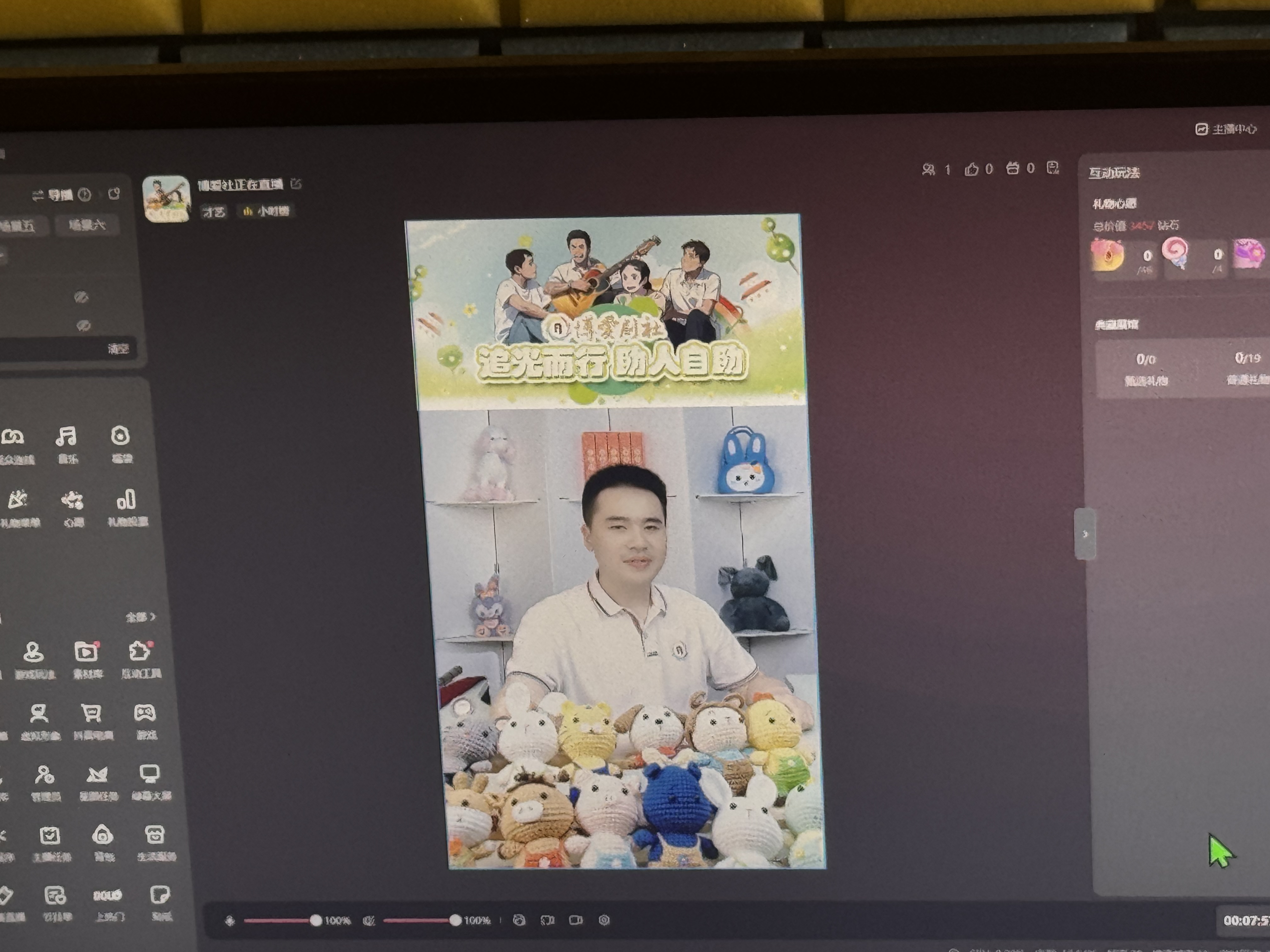Collapse the right panel with the arrow handle

click(x=1084, y=534)
